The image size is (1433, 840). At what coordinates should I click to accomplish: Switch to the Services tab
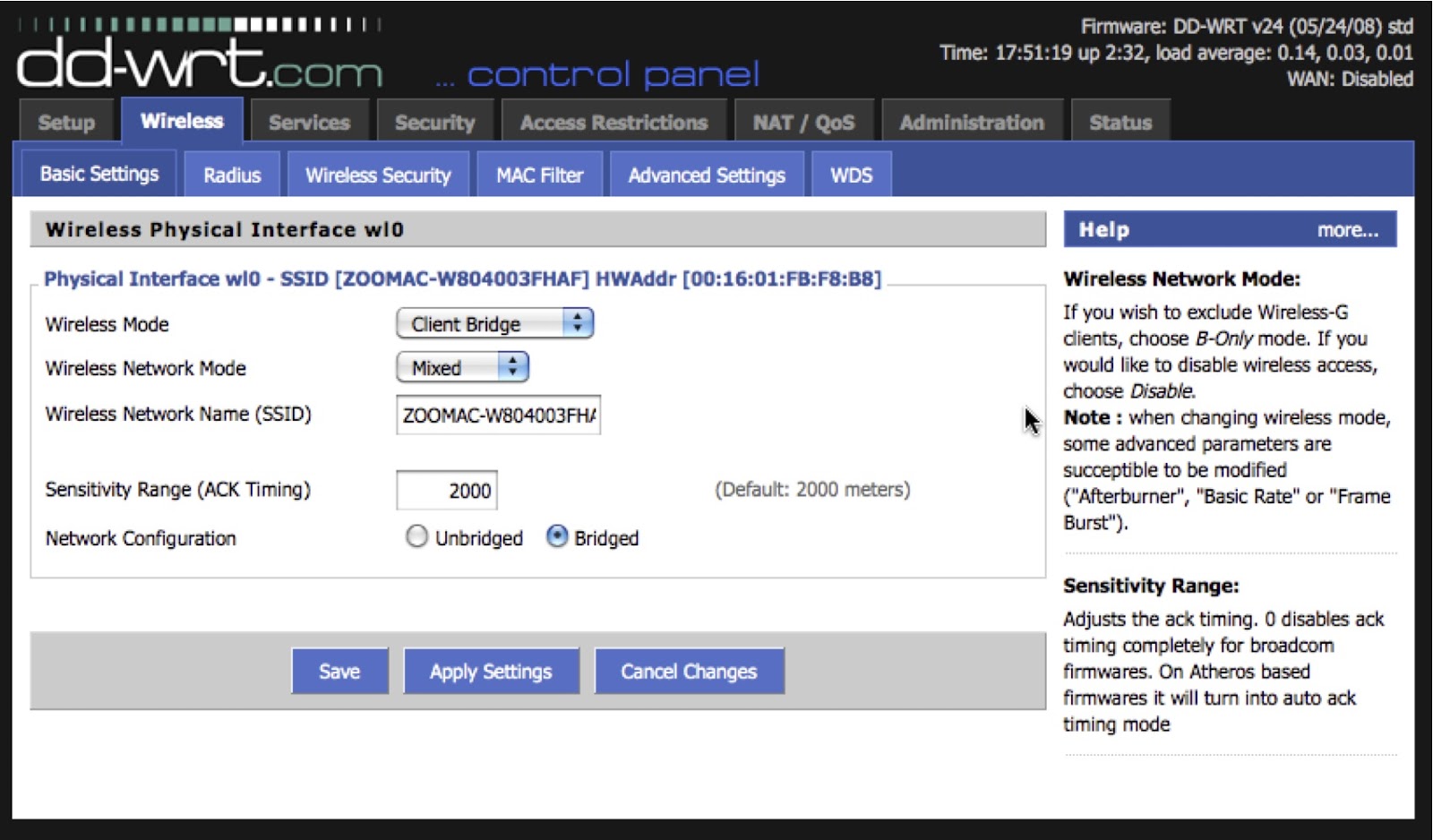click(x=309, y=123)
